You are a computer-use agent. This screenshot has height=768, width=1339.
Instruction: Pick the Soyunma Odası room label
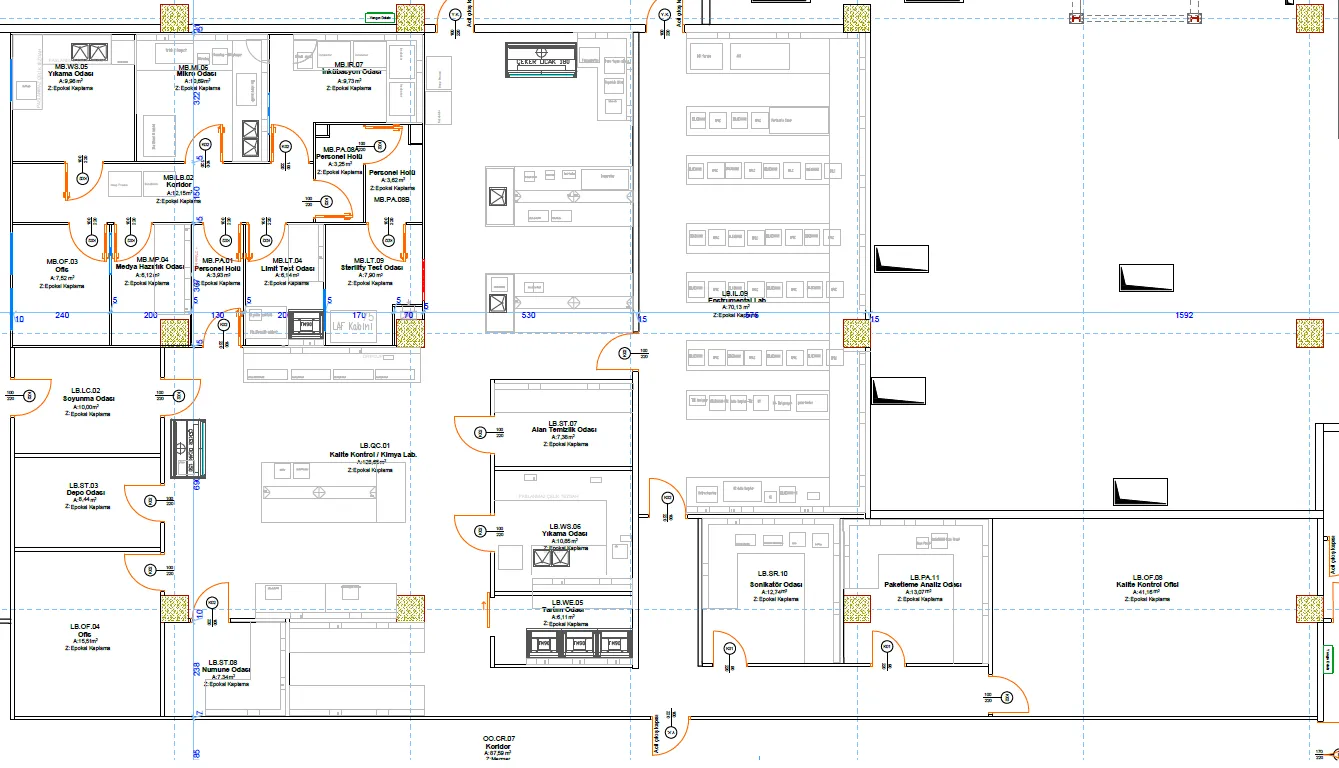[x=88, y=398]
